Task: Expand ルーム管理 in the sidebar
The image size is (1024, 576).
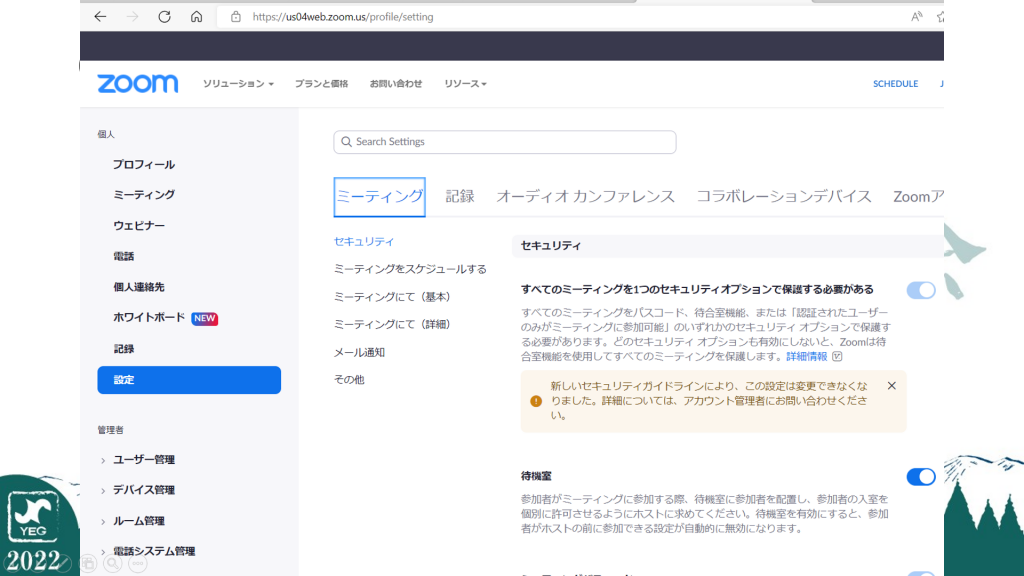Action: click(103, 522)
